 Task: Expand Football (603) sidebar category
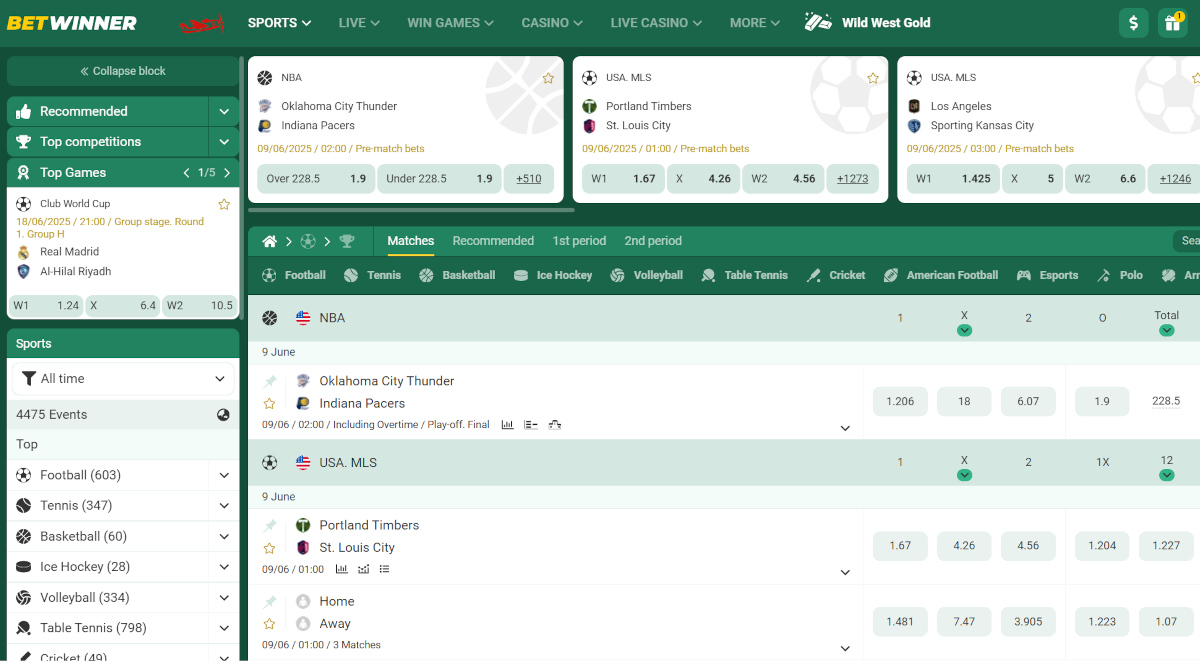(223, 476)
